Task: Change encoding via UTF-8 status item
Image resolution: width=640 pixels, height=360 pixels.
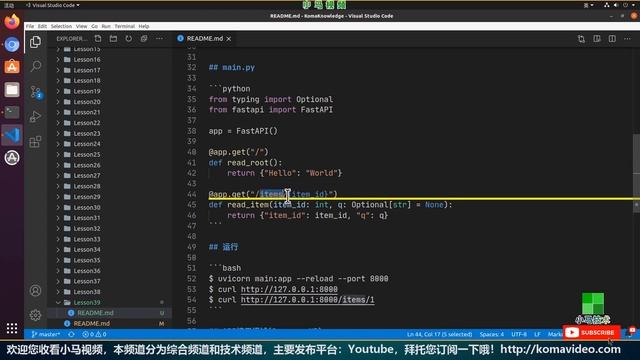Action: pos(519,334)
